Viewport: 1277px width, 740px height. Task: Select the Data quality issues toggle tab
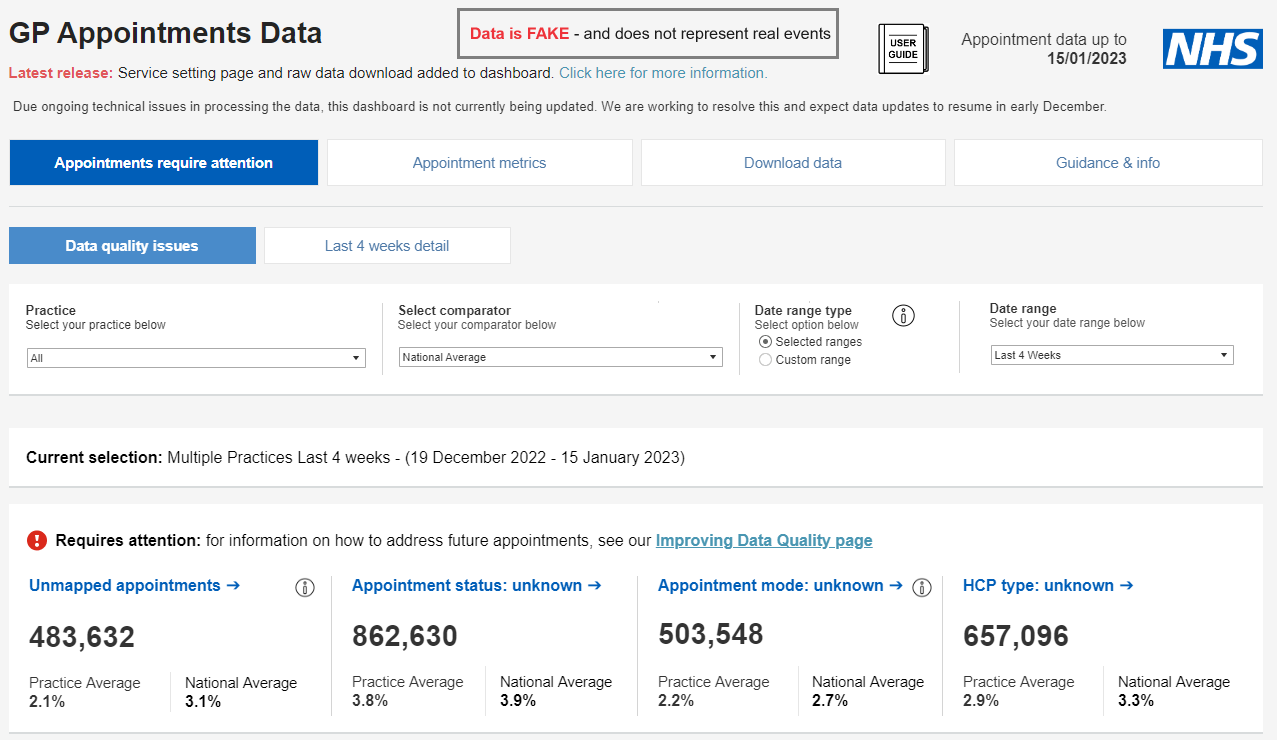click(131, 245)
